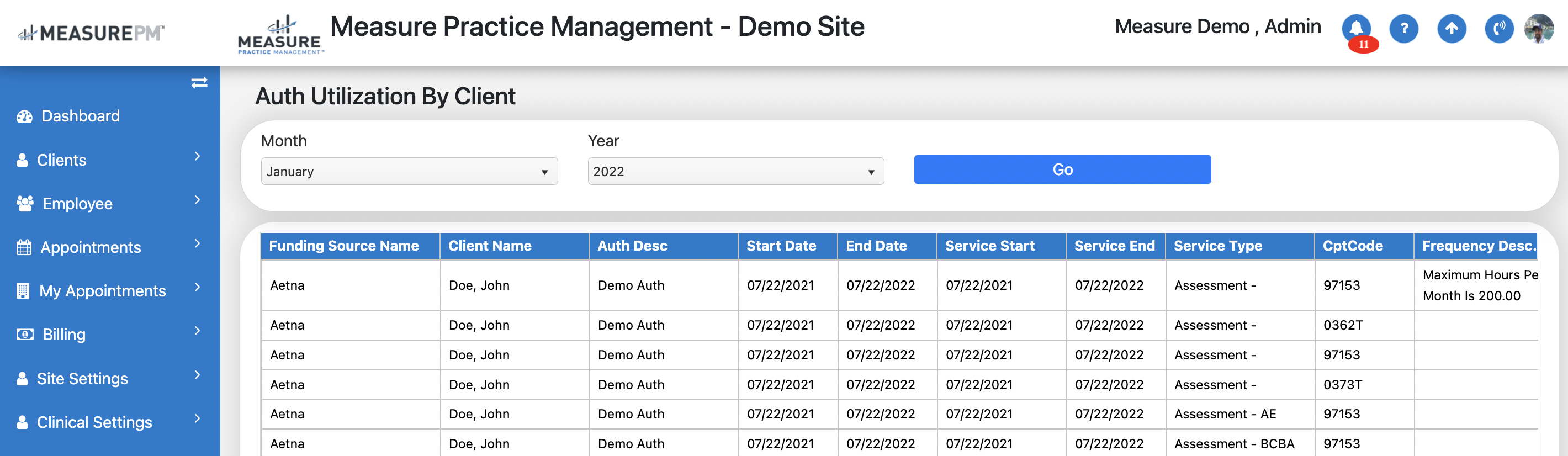Click the Frequency Desc column header

[1476, 246]
